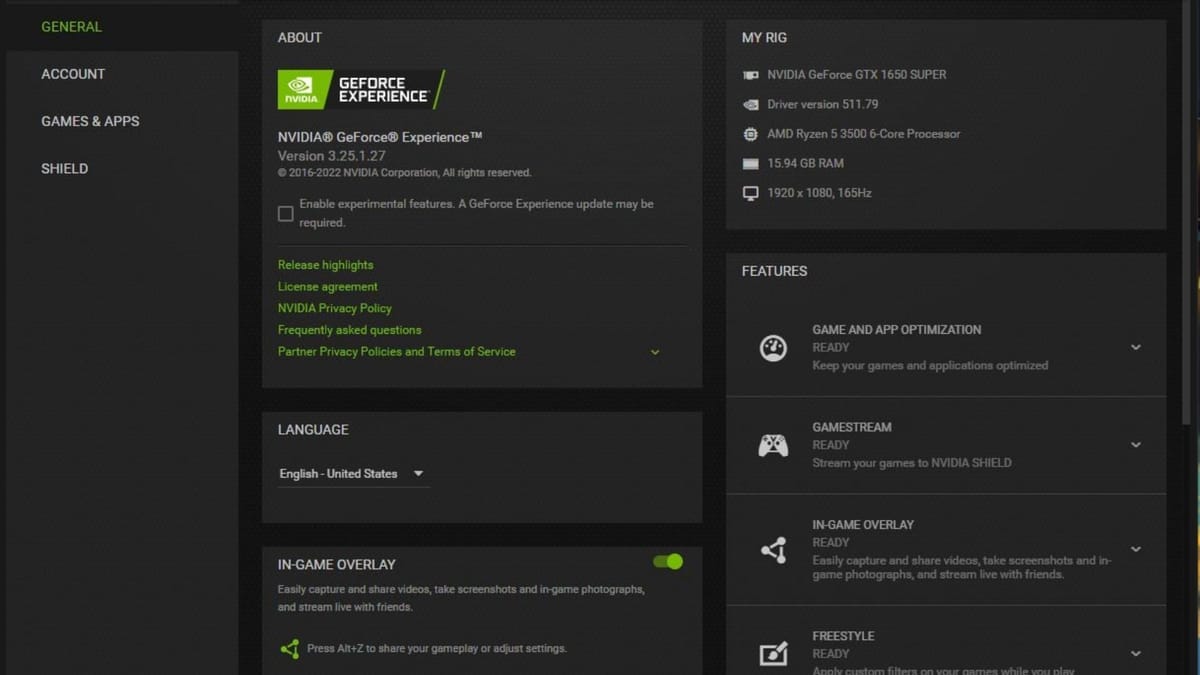
Task: Toggle the green In-Game Overlay switch off
Action: (666, 562)
